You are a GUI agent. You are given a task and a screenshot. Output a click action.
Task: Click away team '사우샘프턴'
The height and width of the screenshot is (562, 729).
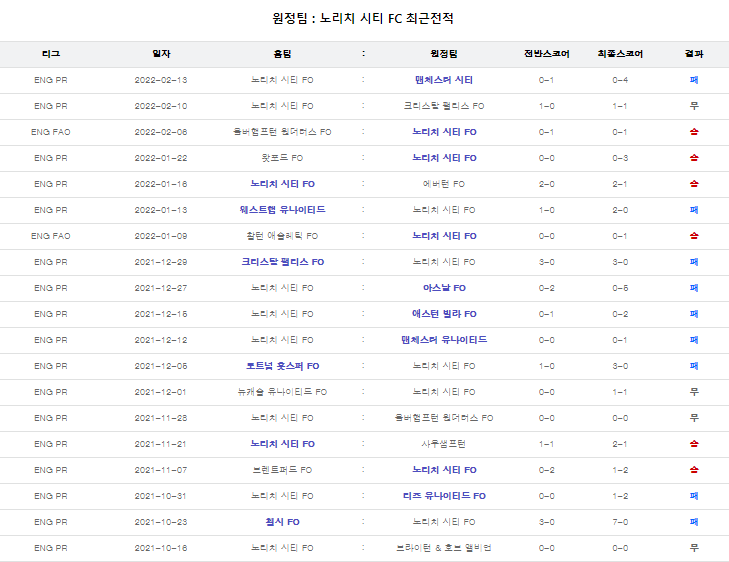pos(444,444)
